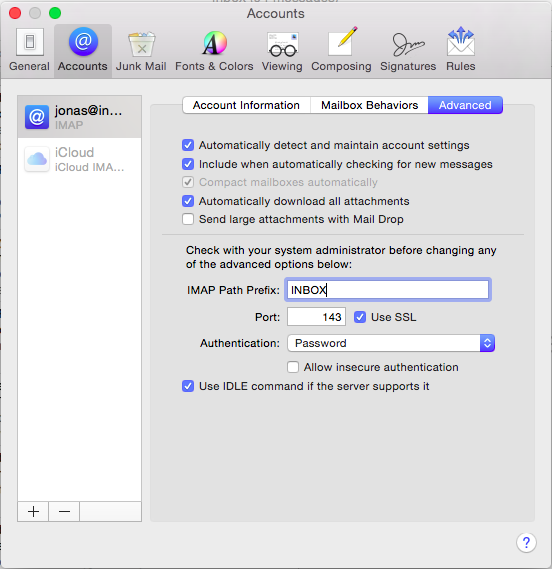Open help with the question mark button
The image size is (552, 569).
point(526,543)
